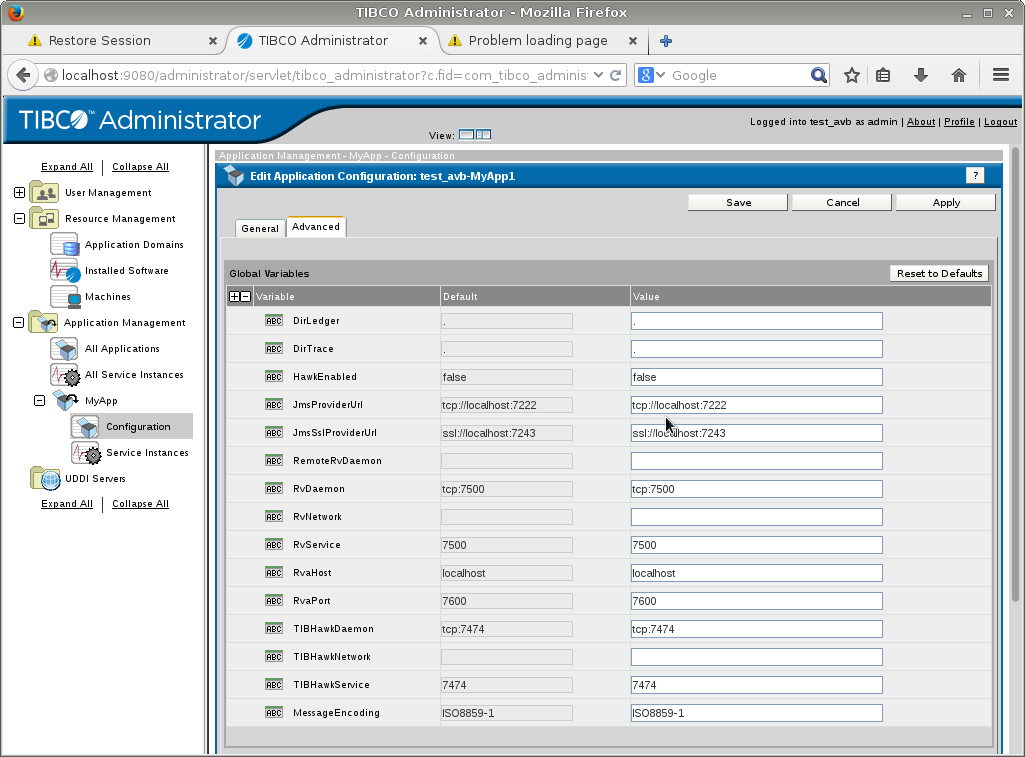1025x757 pixels.
Task: Switch to the split-pane view icon
Action: (483, 135)
